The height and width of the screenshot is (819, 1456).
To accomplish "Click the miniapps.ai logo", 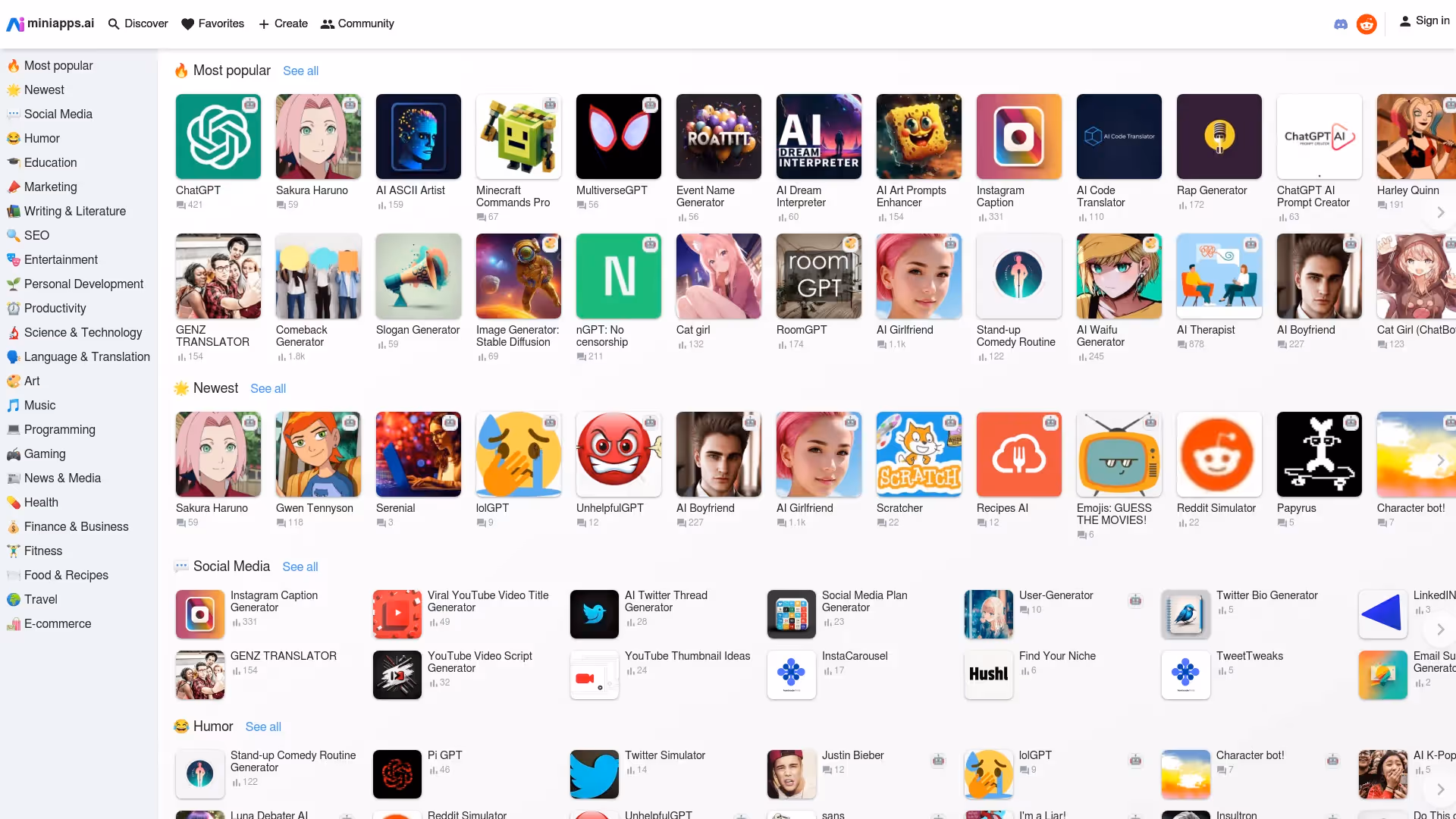I will point(50,24).
